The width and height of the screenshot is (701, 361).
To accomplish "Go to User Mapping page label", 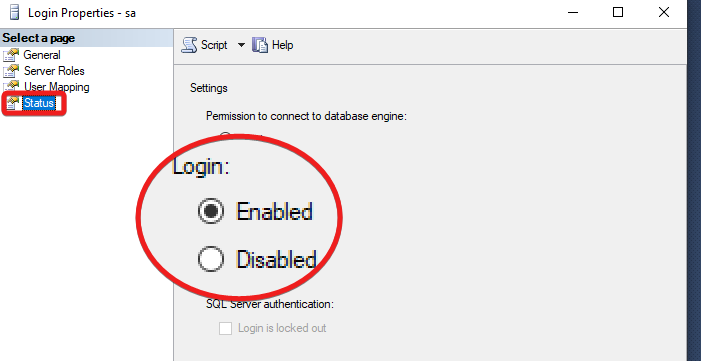I will pos(57,87).
